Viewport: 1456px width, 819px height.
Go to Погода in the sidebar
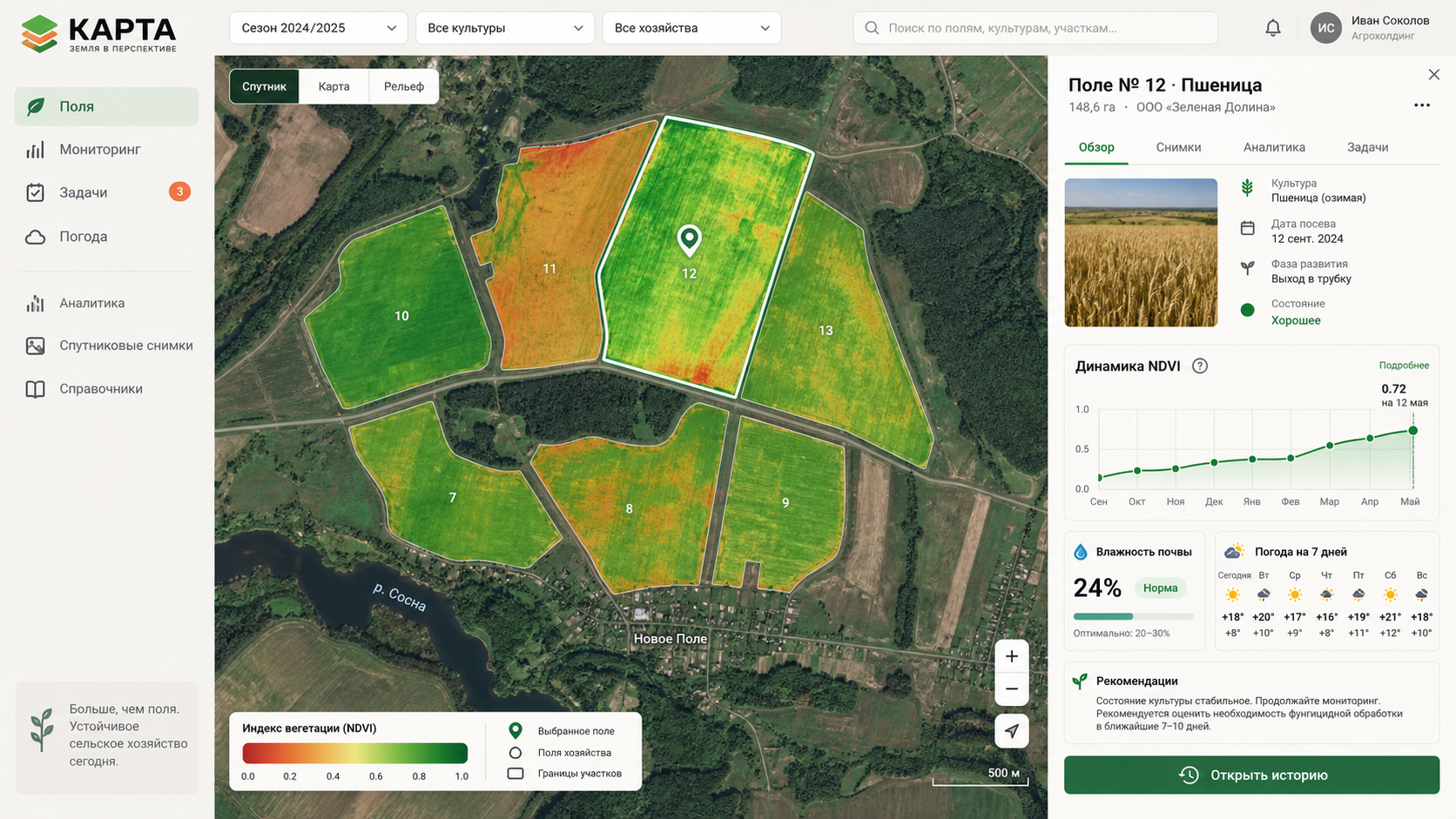click(106, 237)
